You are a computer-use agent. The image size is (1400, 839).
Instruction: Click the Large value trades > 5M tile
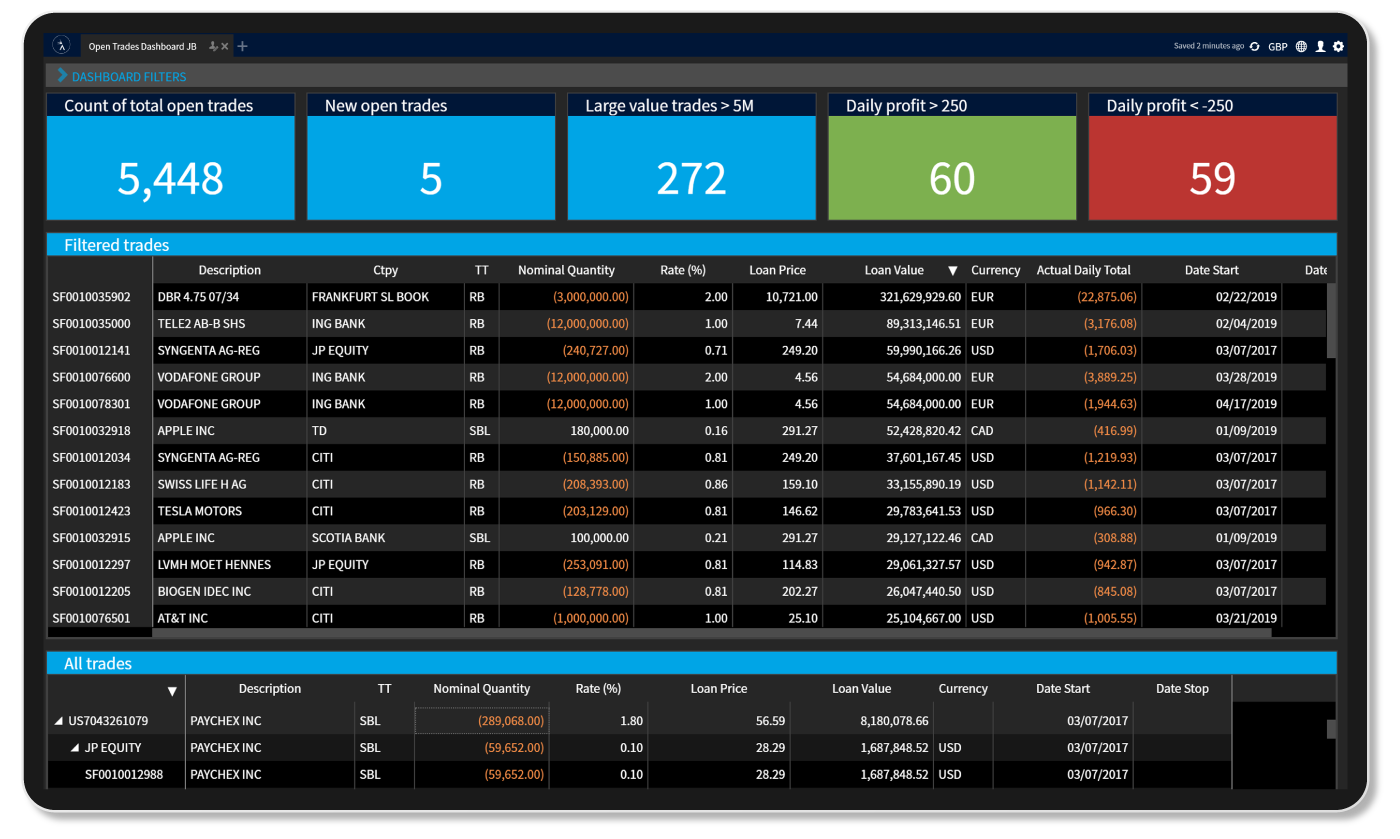(692, 157)
